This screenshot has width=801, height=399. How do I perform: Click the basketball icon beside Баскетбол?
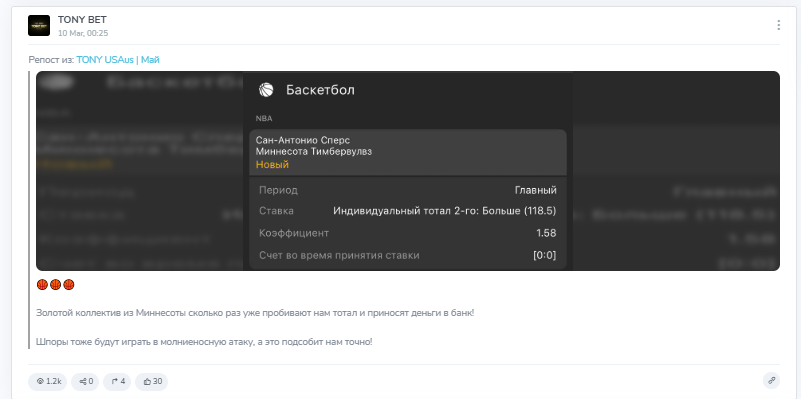pos(266,90)
